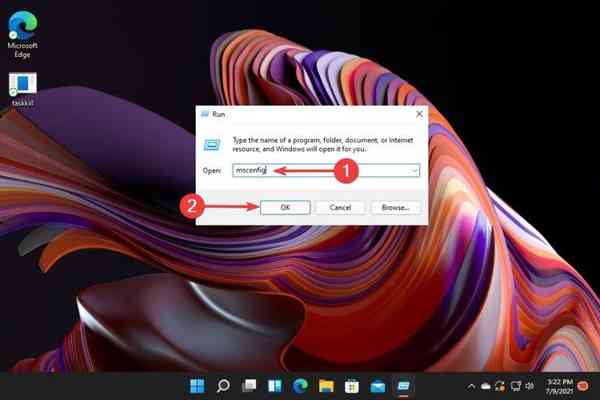Viewport: 600px width, 400px height.
Task: Show hidden system tray icons chevron
Action: (471, 385)
